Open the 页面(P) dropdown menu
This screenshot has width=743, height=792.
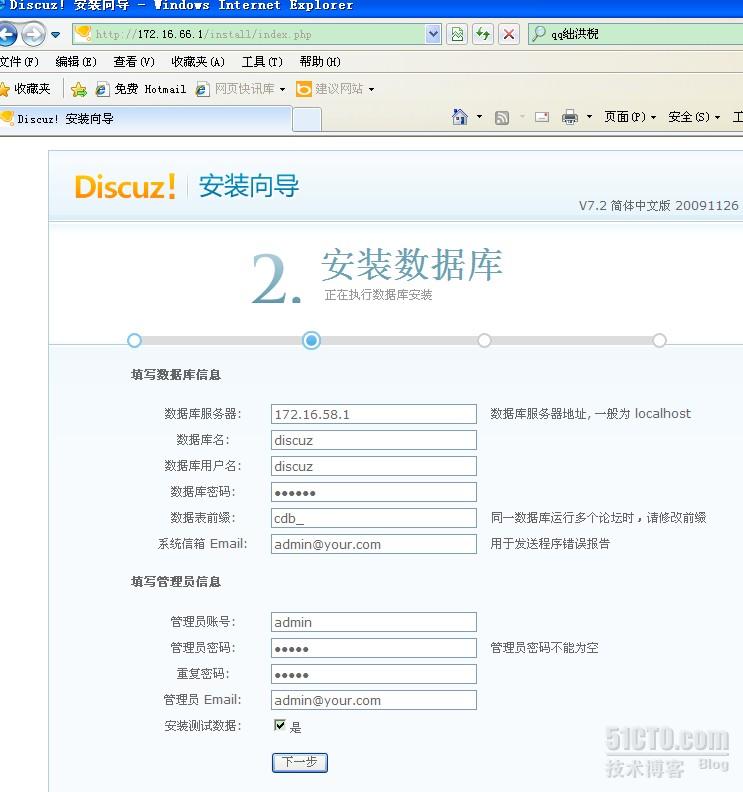630,117
